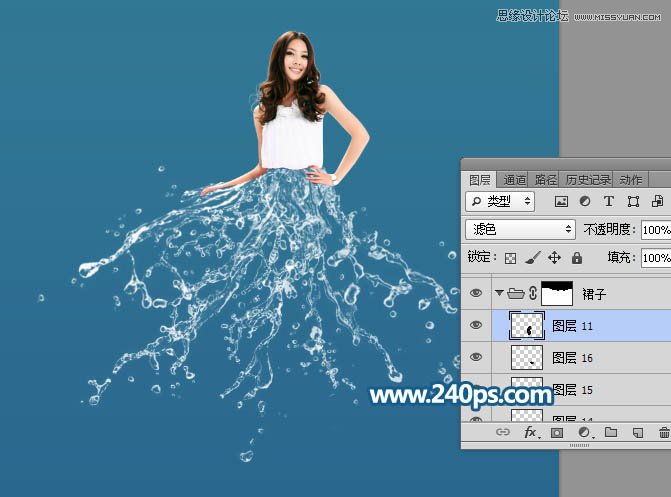Collapse the 裙子 group triangle

[x=499, y=294]
